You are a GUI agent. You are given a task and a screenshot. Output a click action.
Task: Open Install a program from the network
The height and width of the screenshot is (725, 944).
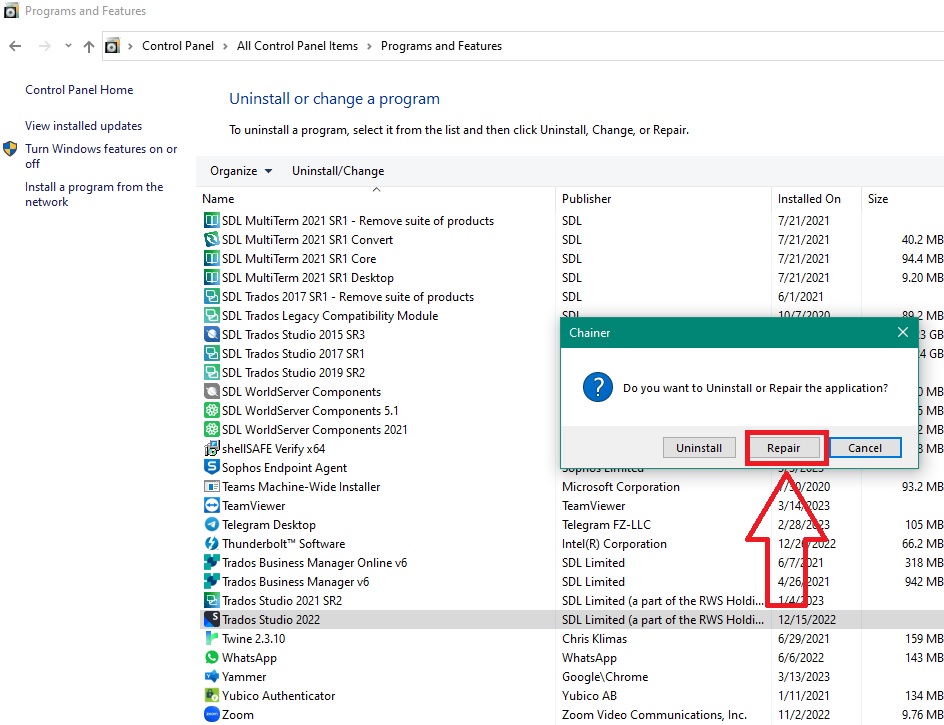tap(94, 194)
